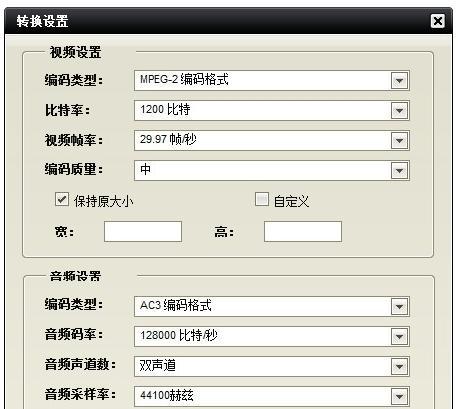Enable the 自定义 checkbox
Viewport: 460px width, 409px height.
(262, 199)
